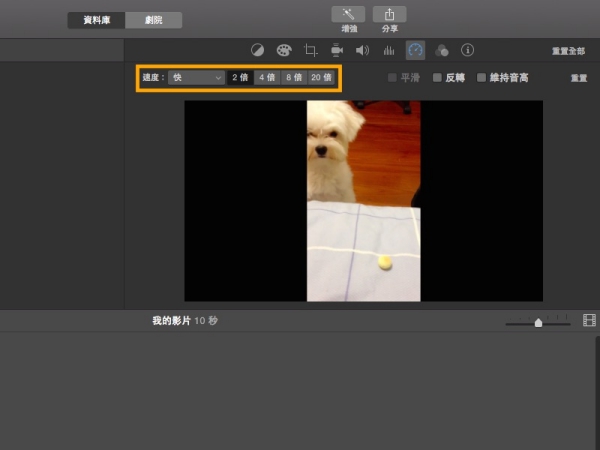Click the 我的影片 project title
600x450 pixels.
point(171,321)
